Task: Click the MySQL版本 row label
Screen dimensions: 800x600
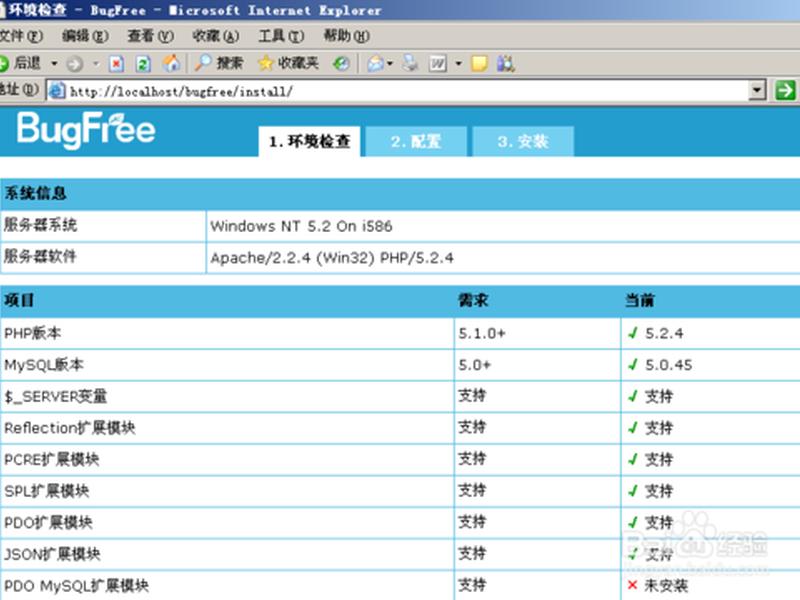Action: (44, 365)
